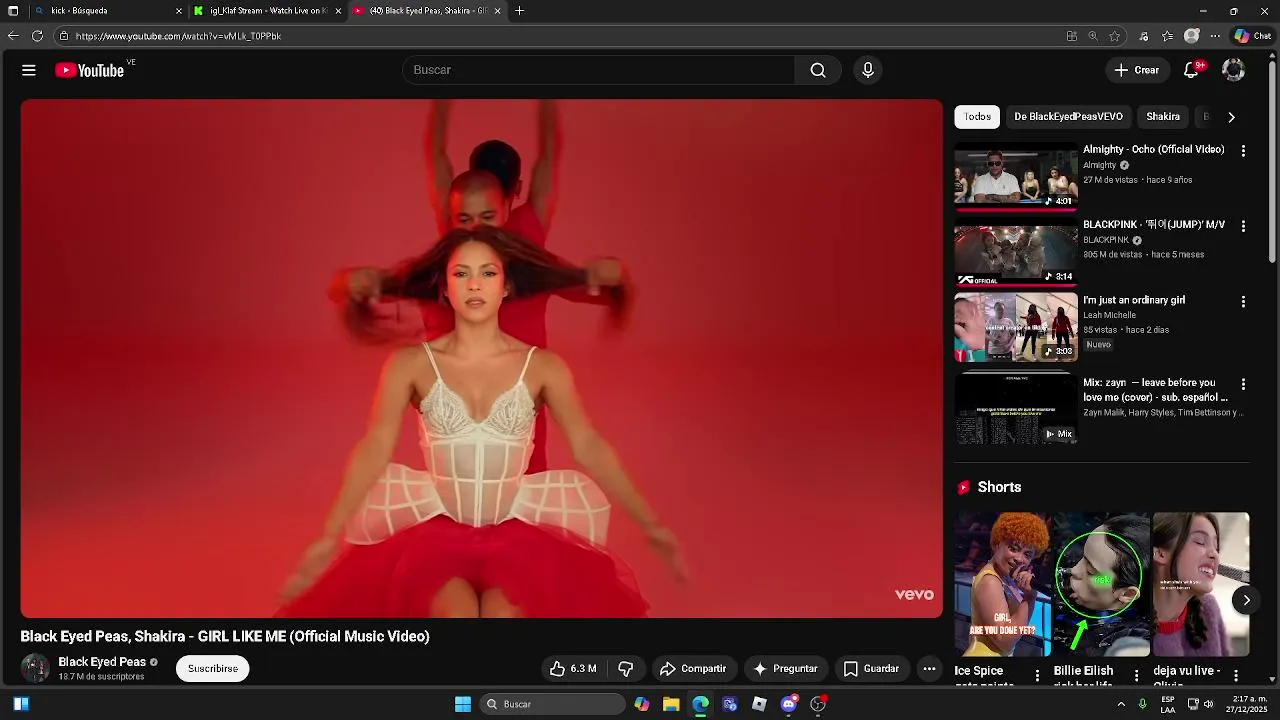The image size is (1280, 720).
Task: Open the browser apps icon in address bar
Action: (x=1072, y=36)
